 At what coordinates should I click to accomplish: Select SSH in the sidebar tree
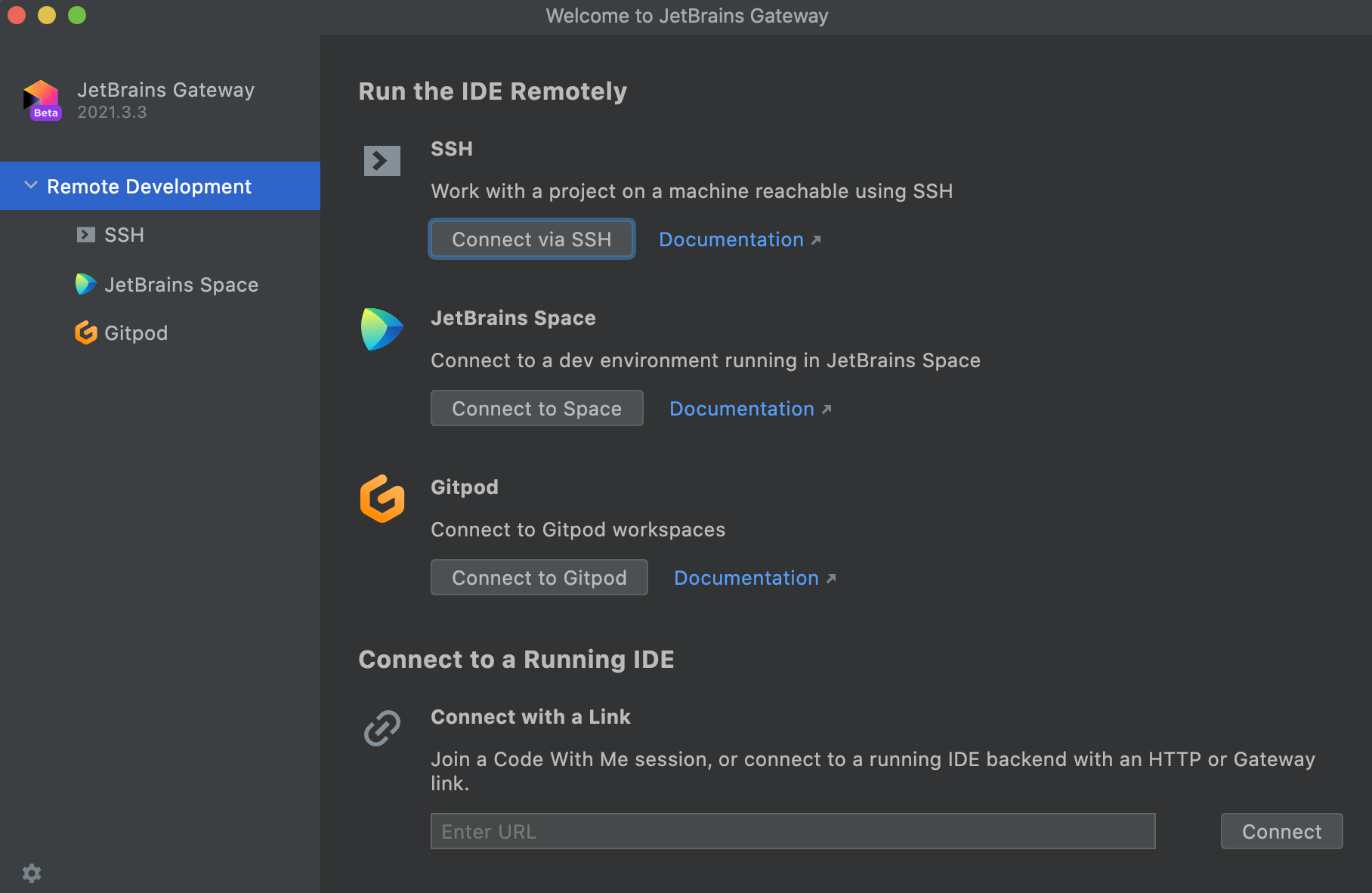124,235
